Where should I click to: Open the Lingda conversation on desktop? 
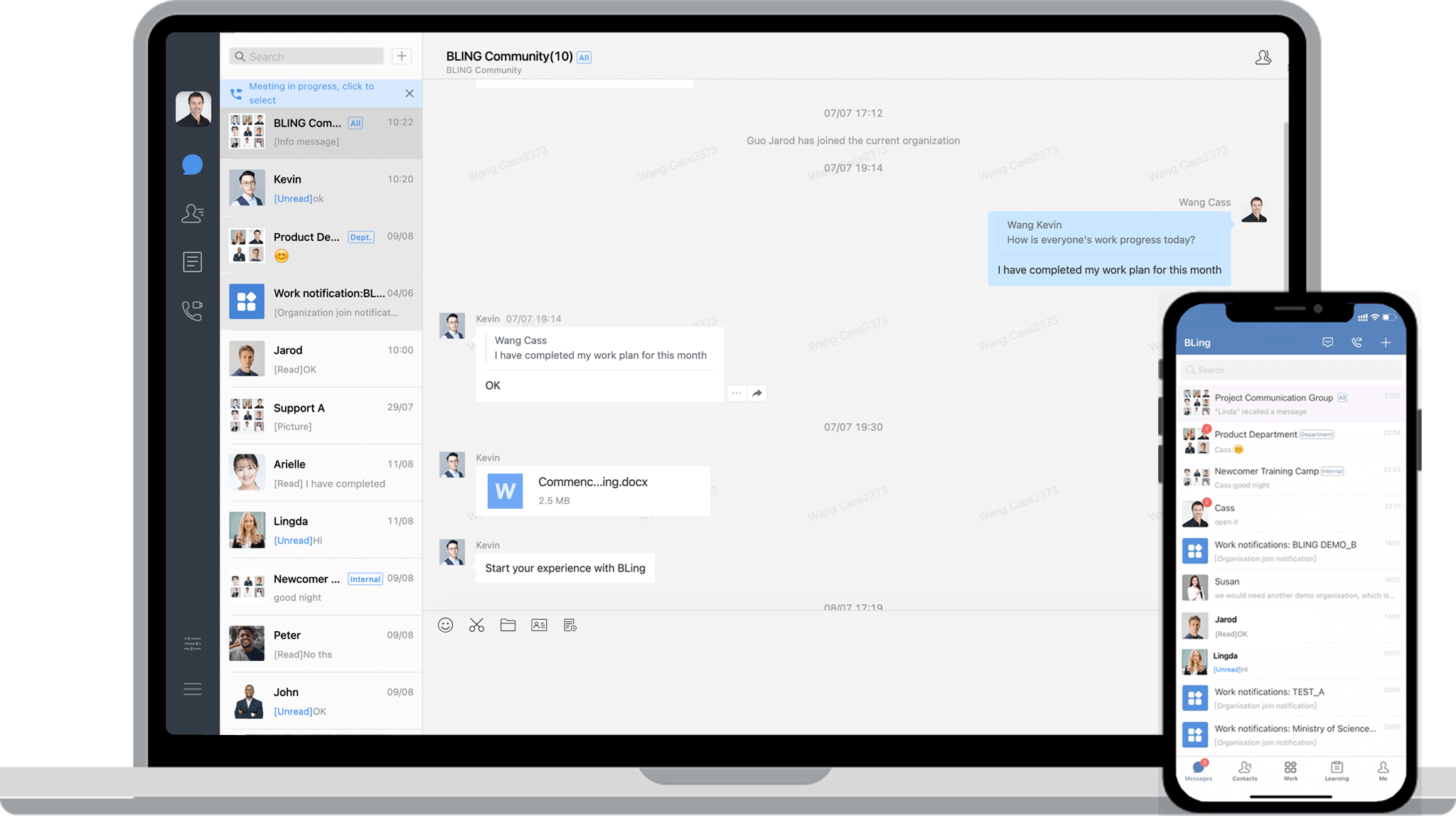click(x=321, y=530)
